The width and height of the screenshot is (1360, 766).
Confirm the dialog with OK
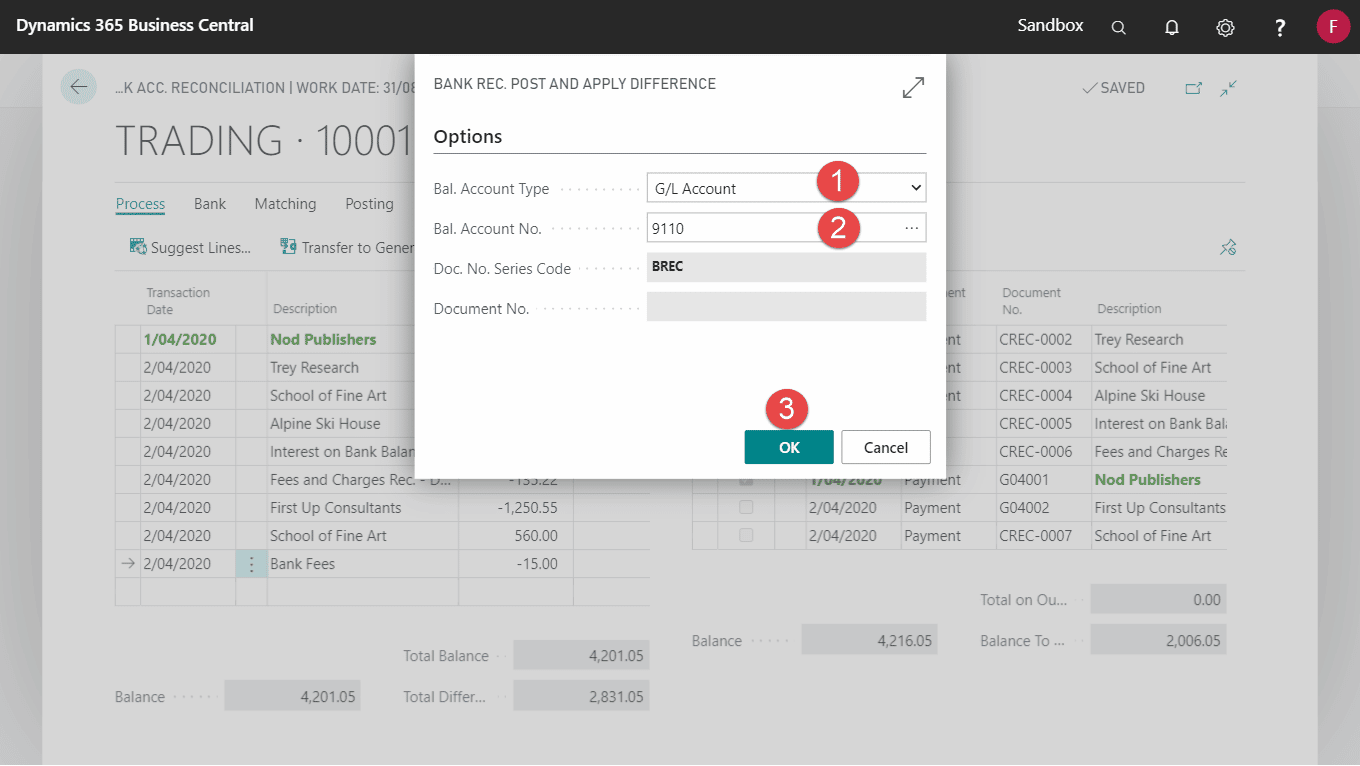[x=789, y=447]
